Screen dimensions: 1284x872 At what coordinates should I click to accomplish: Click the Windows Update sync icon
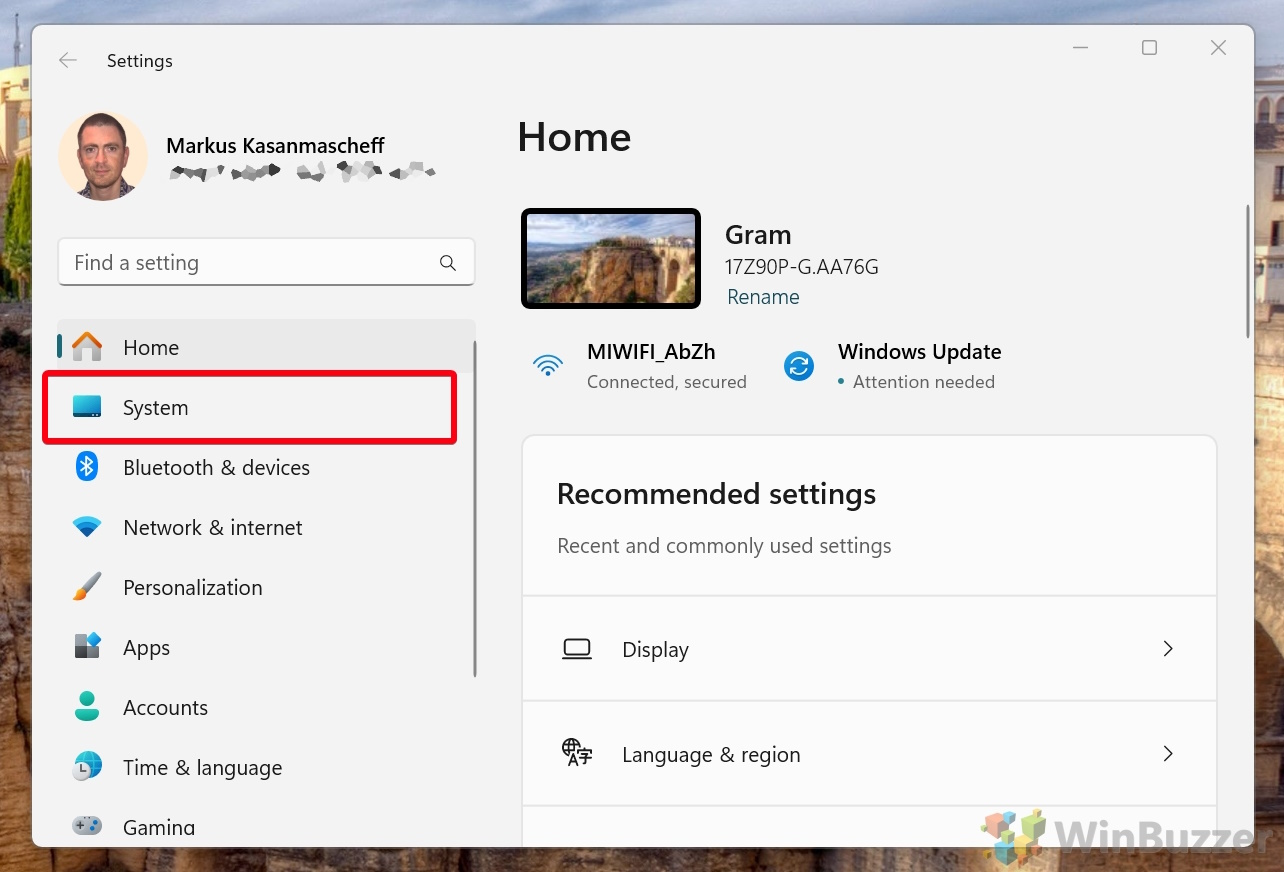[799, 366]
